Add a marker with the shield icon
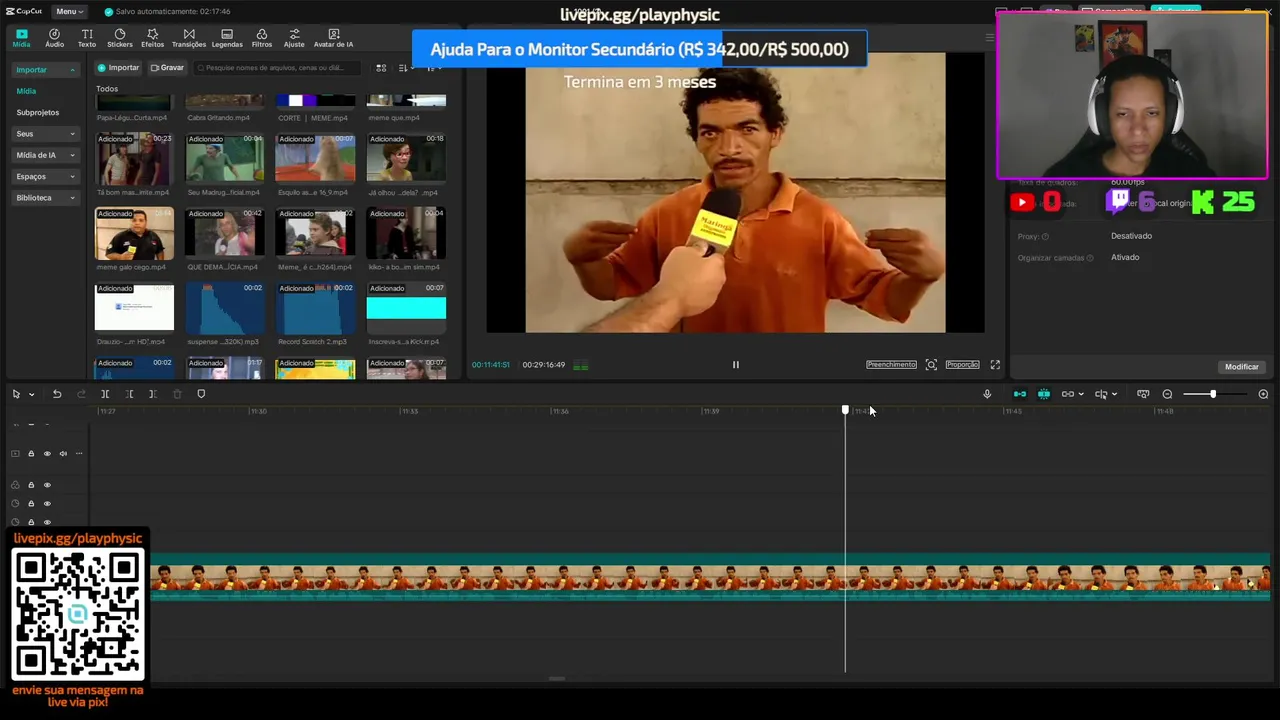This screenshot has width=1280, height=720. point(201,394)
